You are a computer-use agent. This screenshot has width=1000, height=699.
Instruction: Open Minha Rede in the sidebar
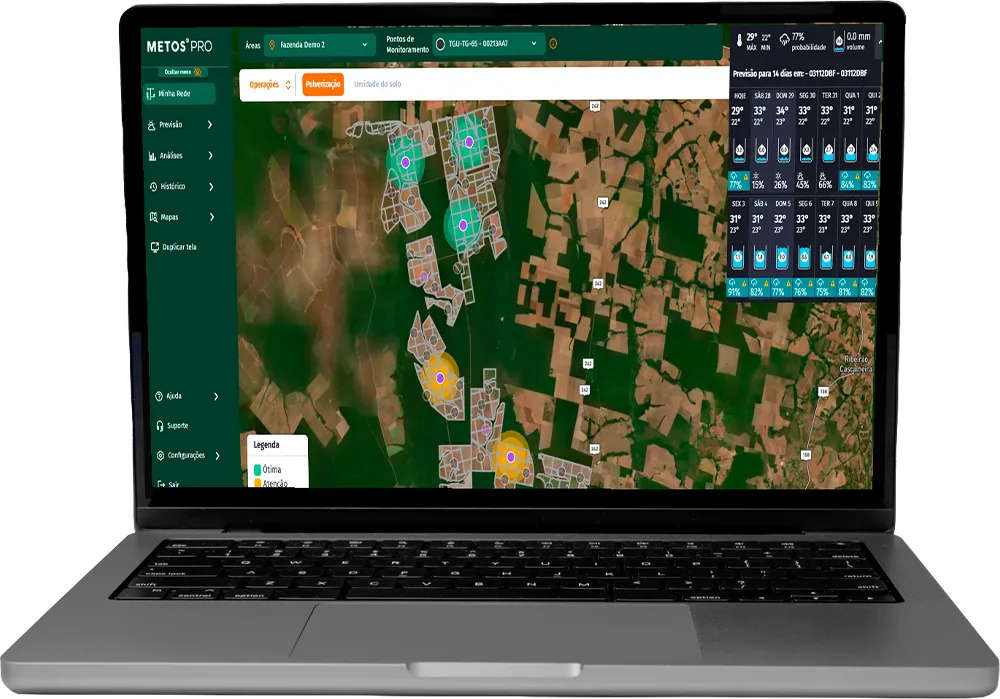[x=179, y=94]
